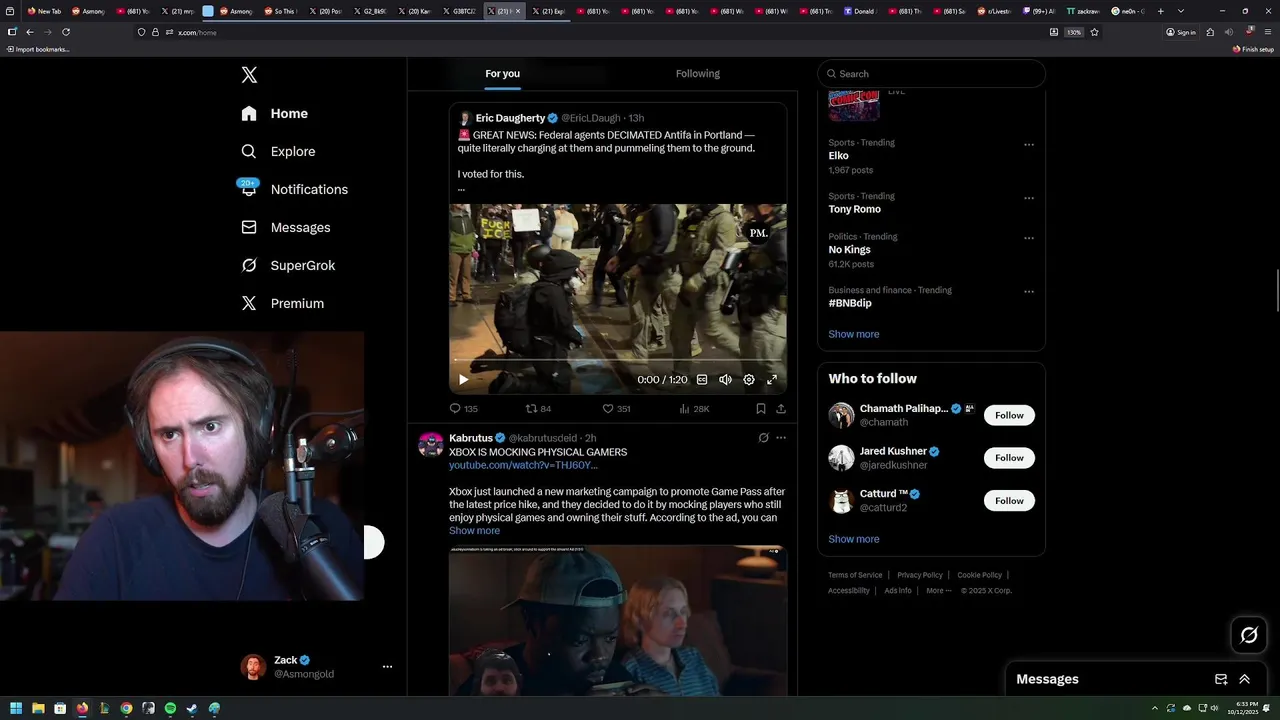Open account menu dots beside Zack
The height and width of the screenshot is (720, 1280).
387,667
